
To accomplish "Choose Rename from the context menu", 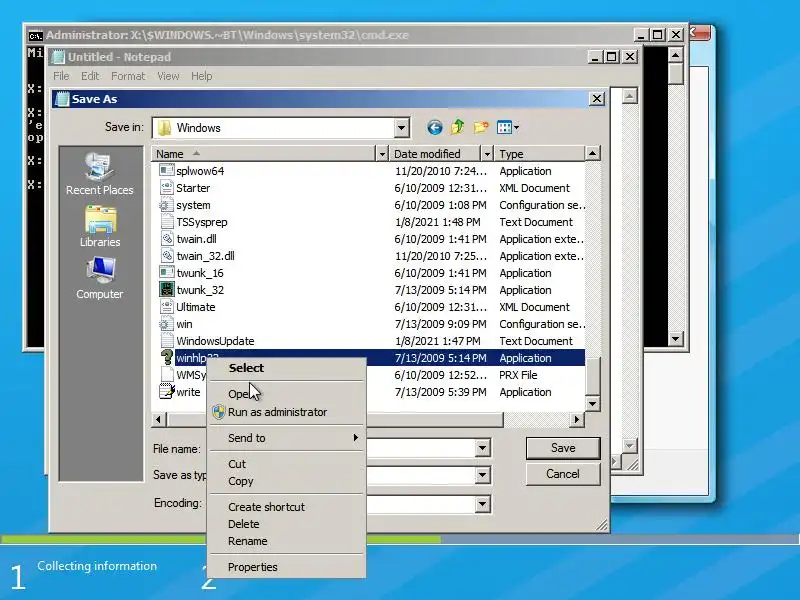I will tap(287, 541).
